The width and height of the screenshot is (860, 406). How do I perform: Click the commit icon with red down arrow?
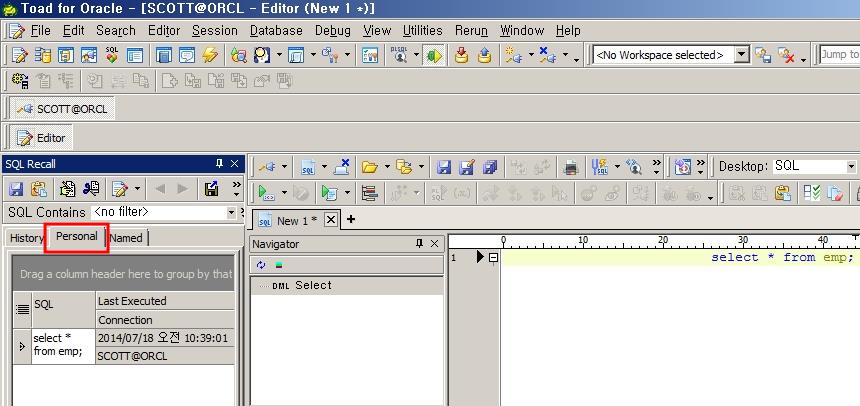[461, 56]
